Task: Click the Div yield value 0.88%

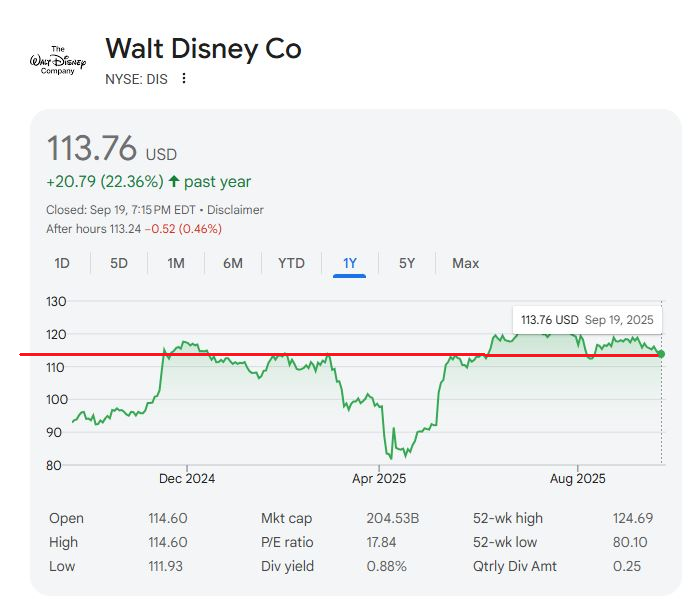Action: click(x=386, y=566)
